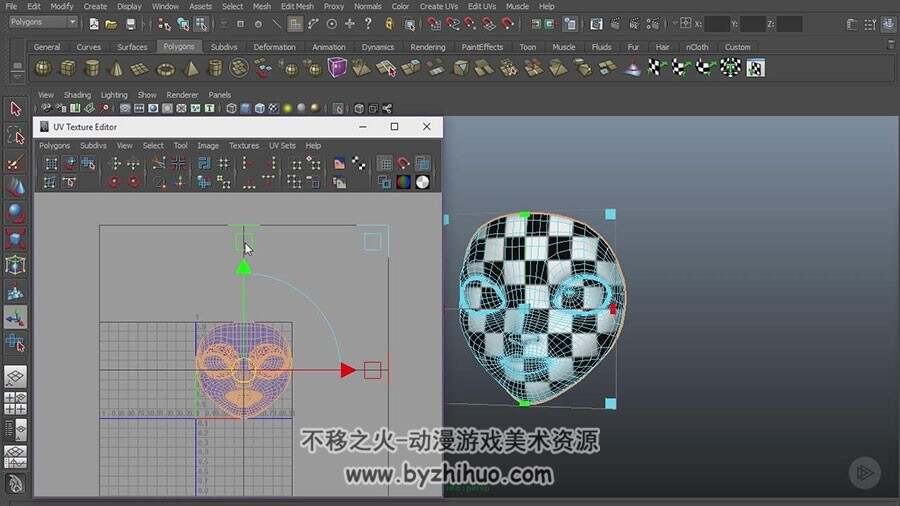This screenshot has width=900, height=506.
Task: Click the Y coordinate input field
Action: point(752,24)
